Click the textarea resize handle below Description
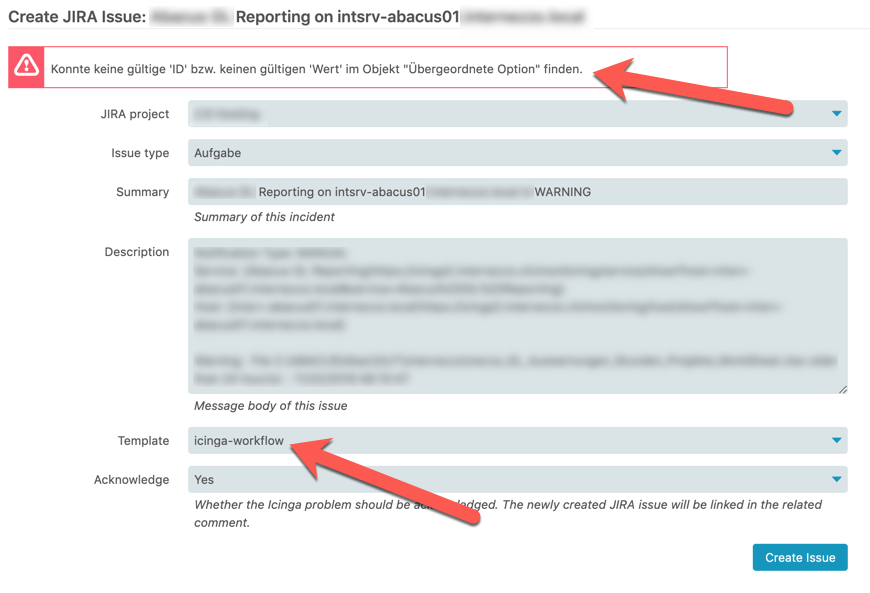Image resolution: width=870 pixels, height=593 pixels. coord(841,387)
